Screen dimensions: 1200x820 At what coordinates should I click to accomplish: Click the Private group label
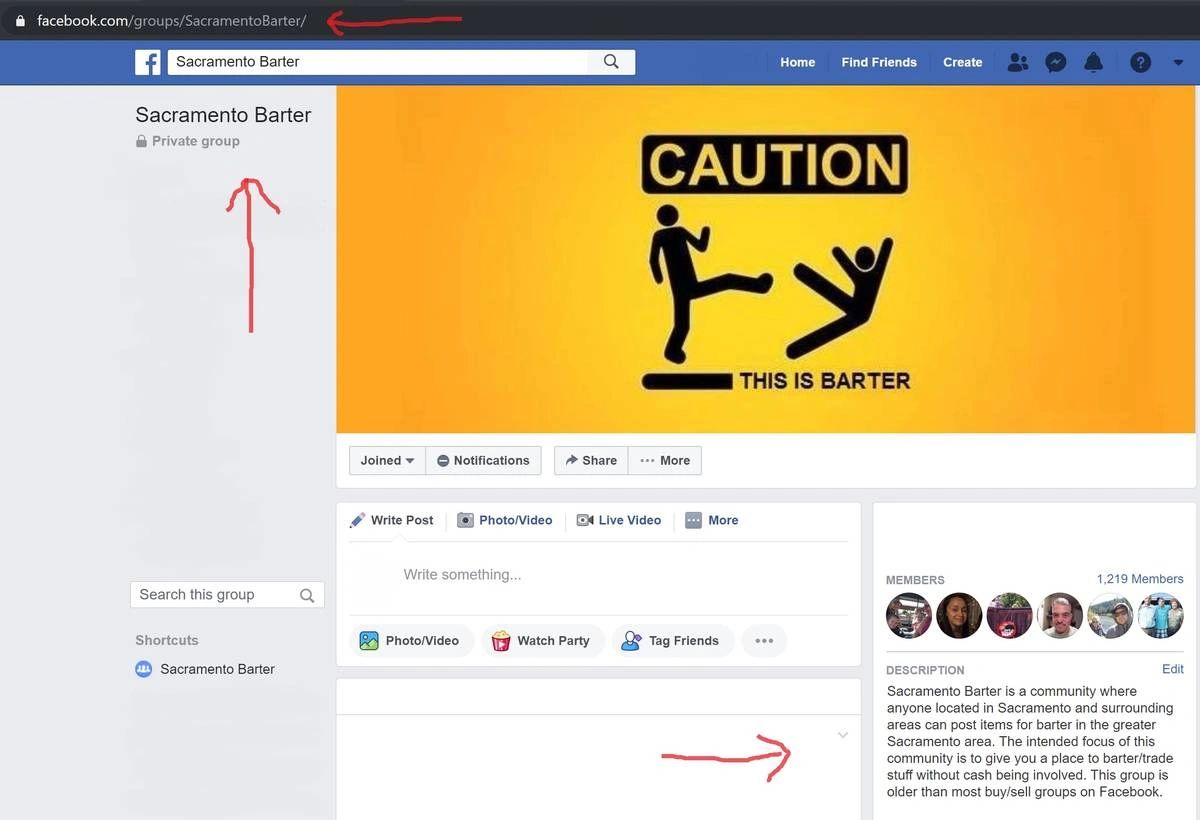(188, 141)
